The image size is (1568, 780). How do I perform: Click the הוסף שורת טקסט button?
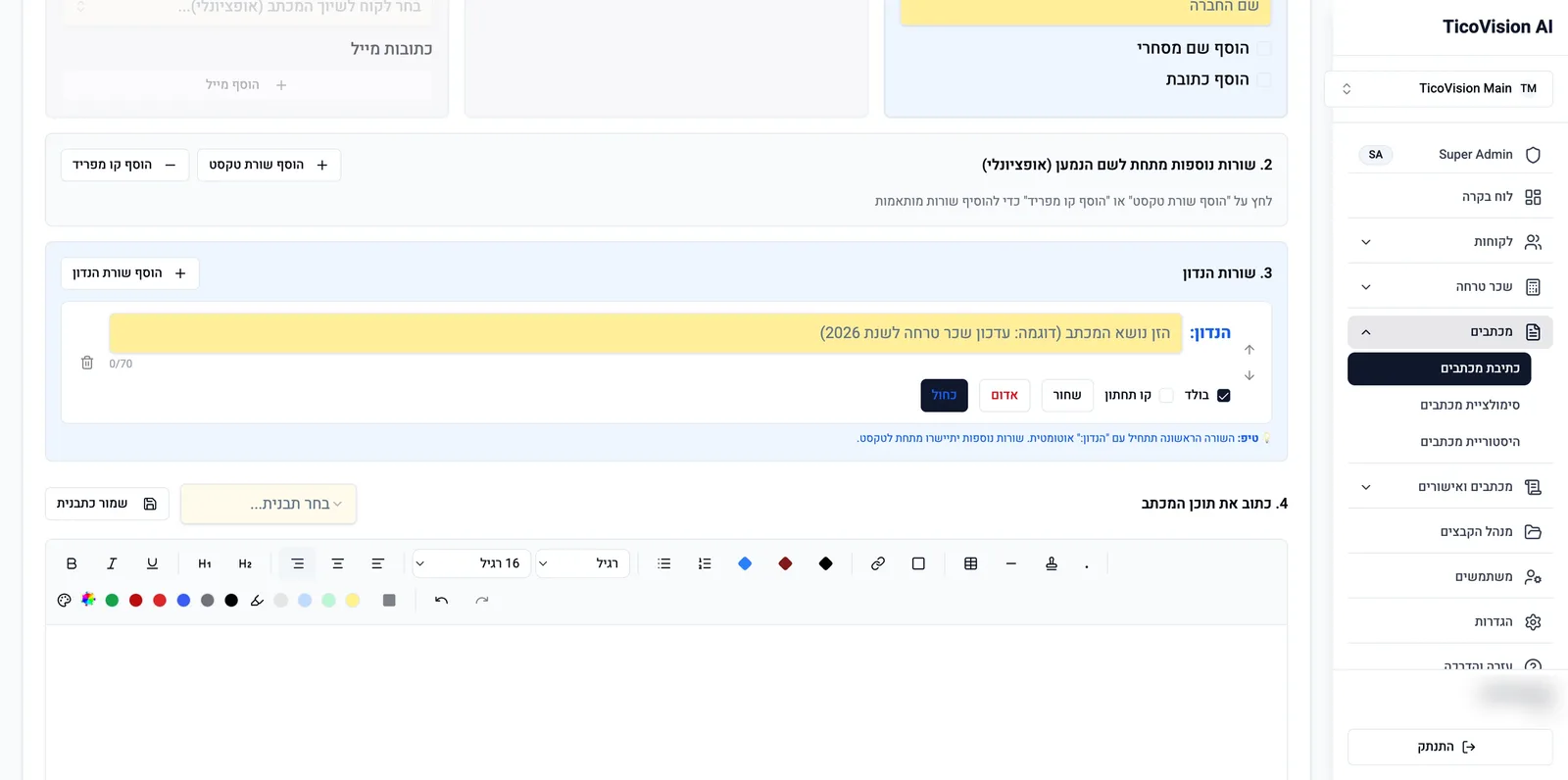(269, 165)
